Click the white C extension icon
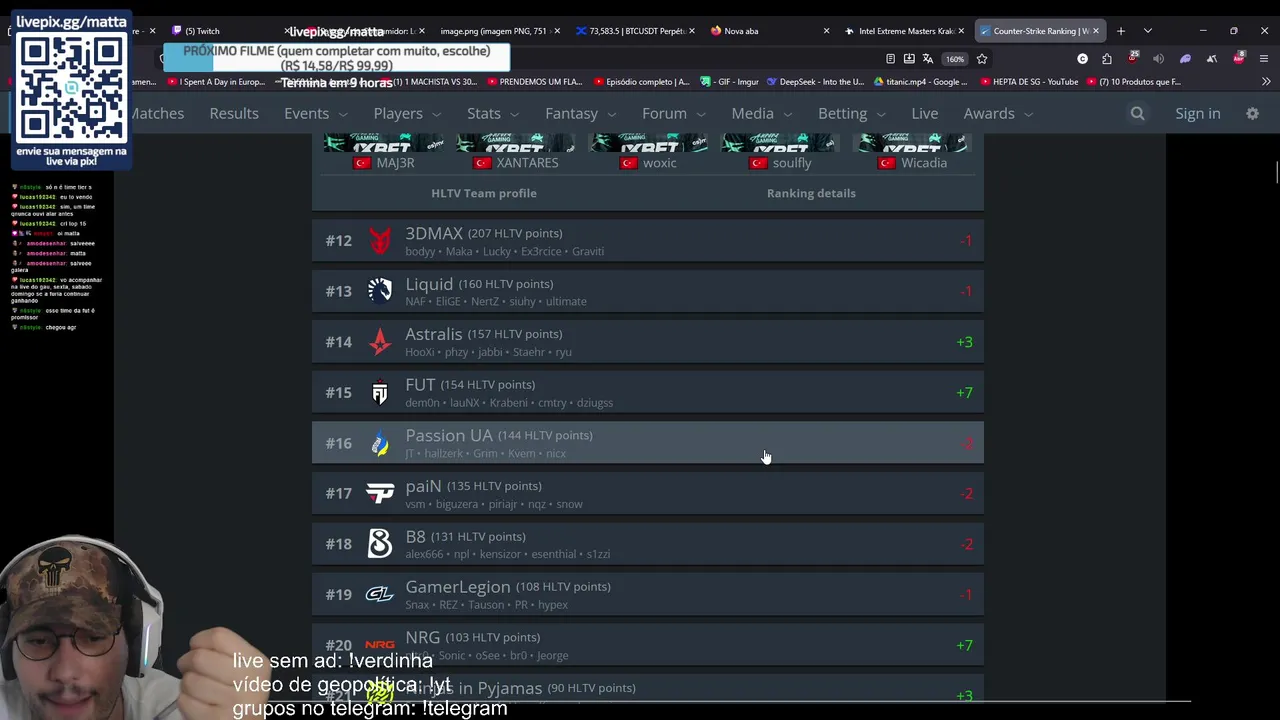 (x=1082, y=59)
